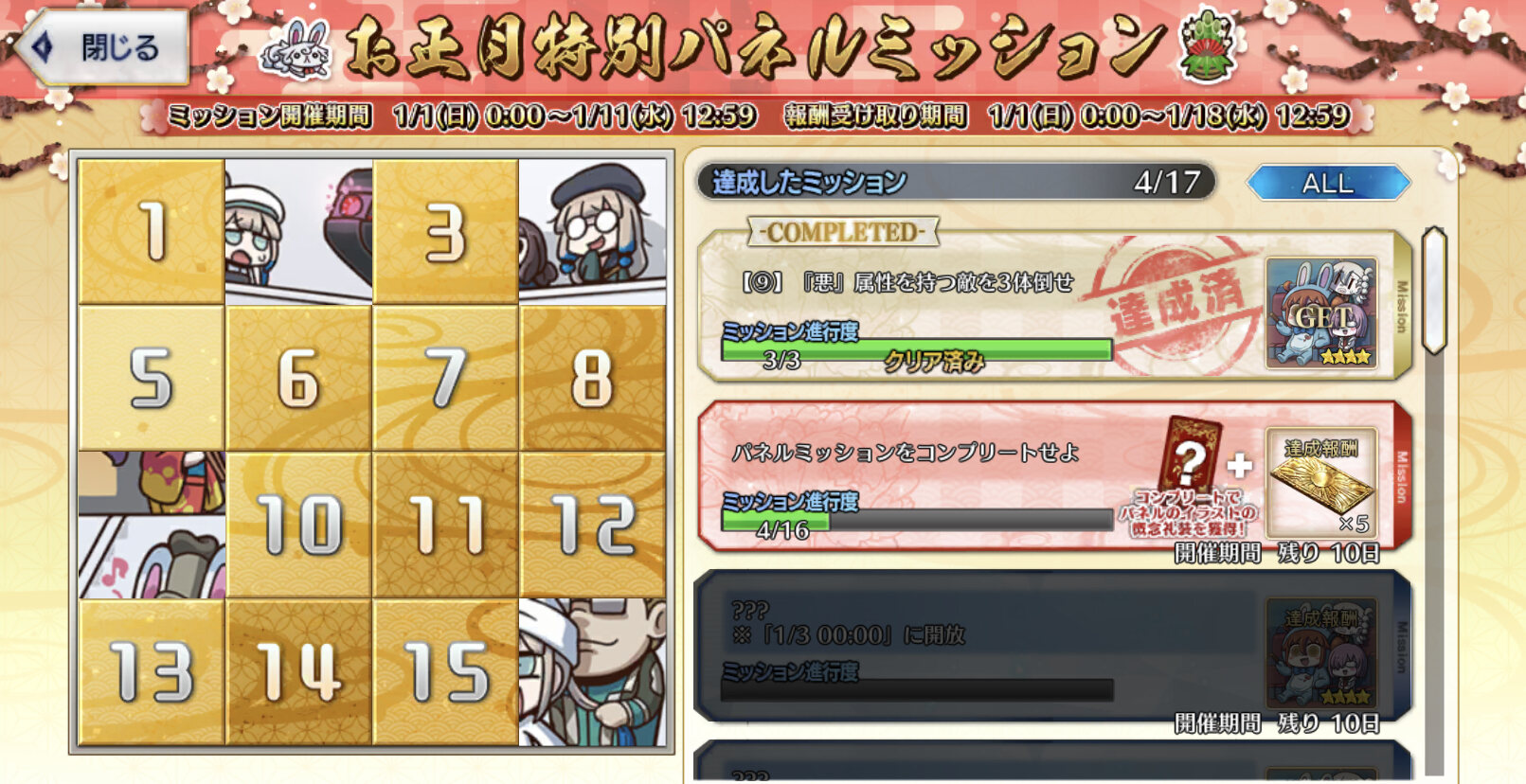The height and width of the screenshot is (784, 1526).
Task: Choose panel number 10
Action: pos(298,525)
